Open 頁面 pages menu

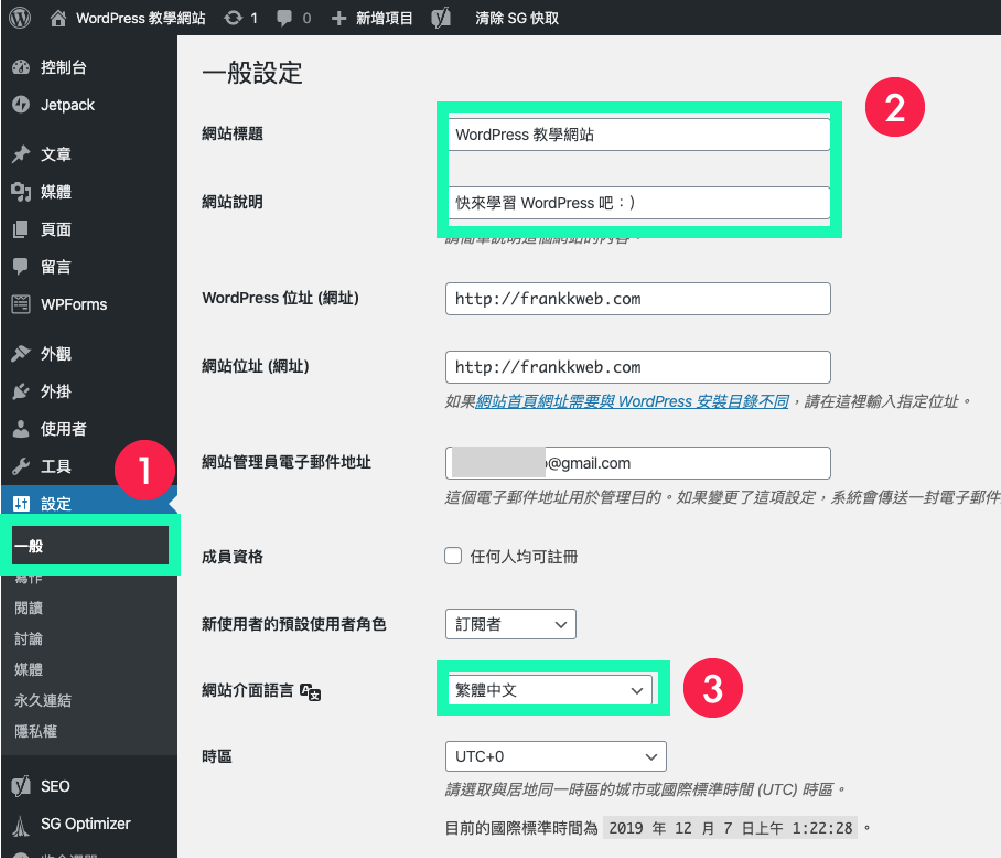pos(56,229)
